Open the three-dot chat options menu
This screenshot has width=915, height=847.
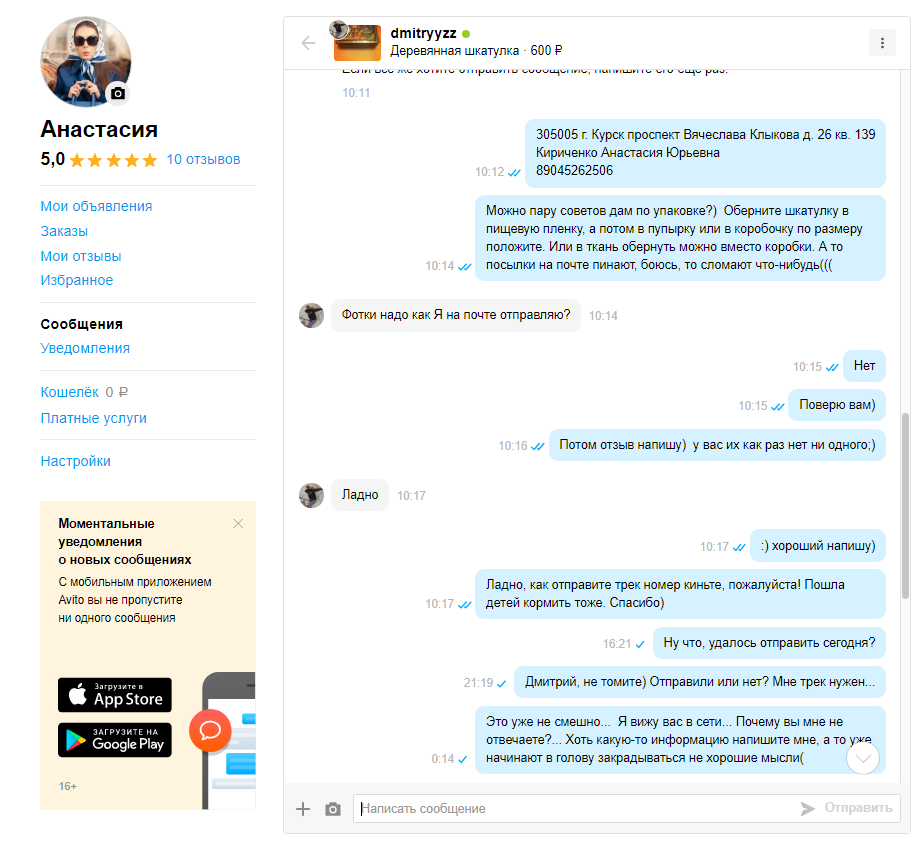click(x=882, y=43)
